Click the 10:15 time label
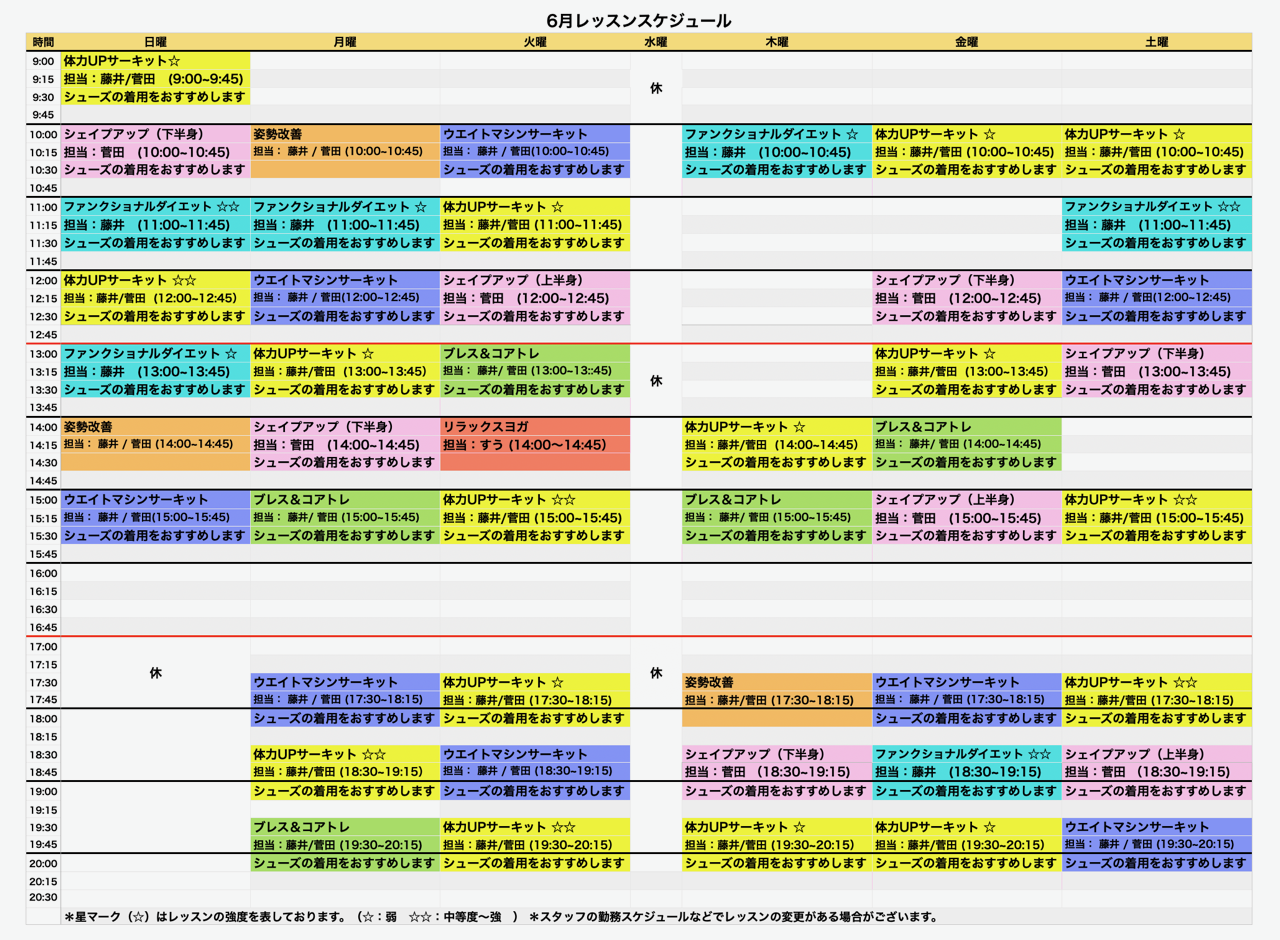Screen dimensions: 1280x940 (x=43, y=152)
